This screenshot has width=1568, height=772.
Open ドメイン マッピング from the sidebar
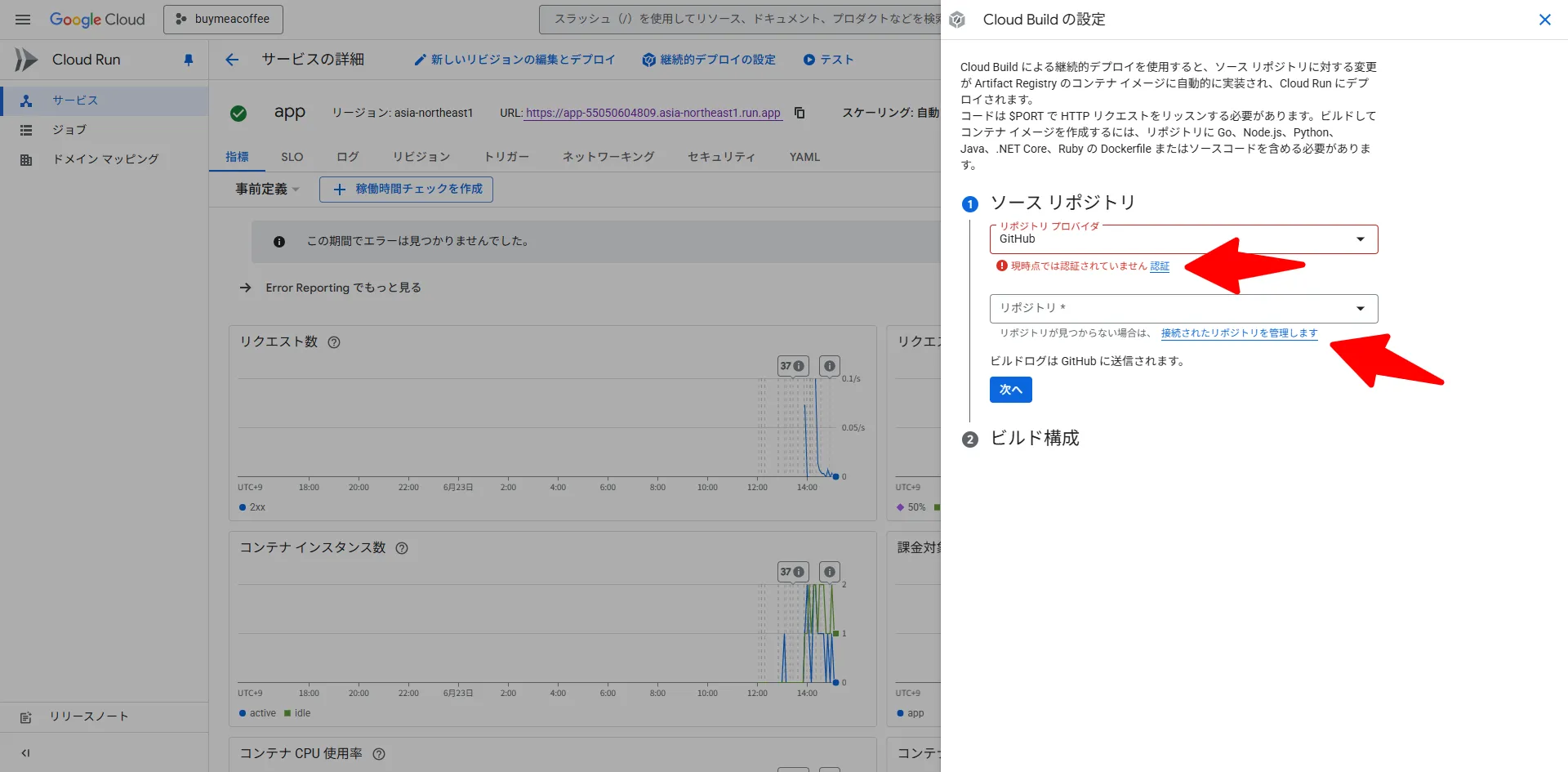(104, 158)
